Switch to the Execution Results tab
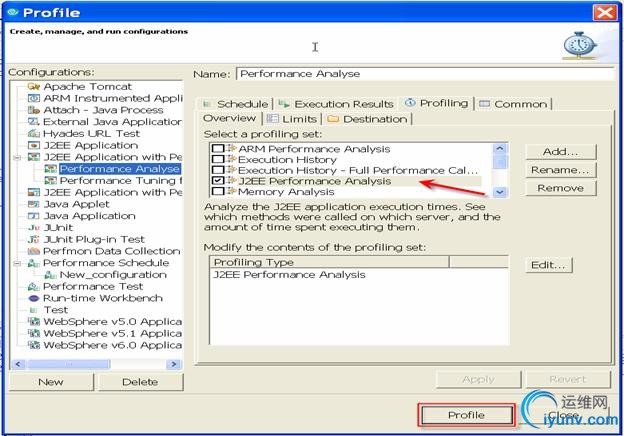Screen dimensions: 624x436 336,104
